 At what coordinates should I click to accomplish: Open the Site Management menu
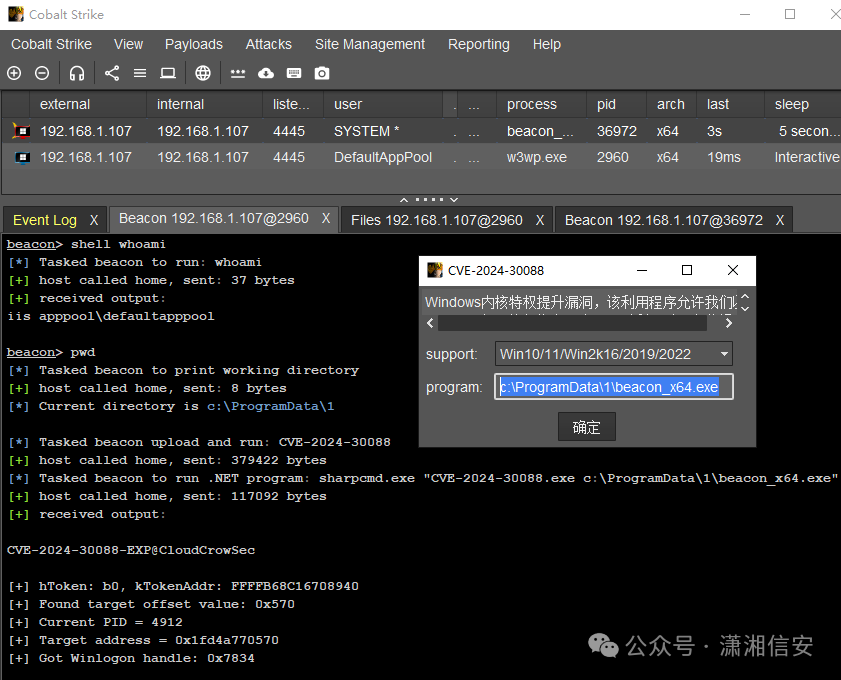(x=370, y=45)
